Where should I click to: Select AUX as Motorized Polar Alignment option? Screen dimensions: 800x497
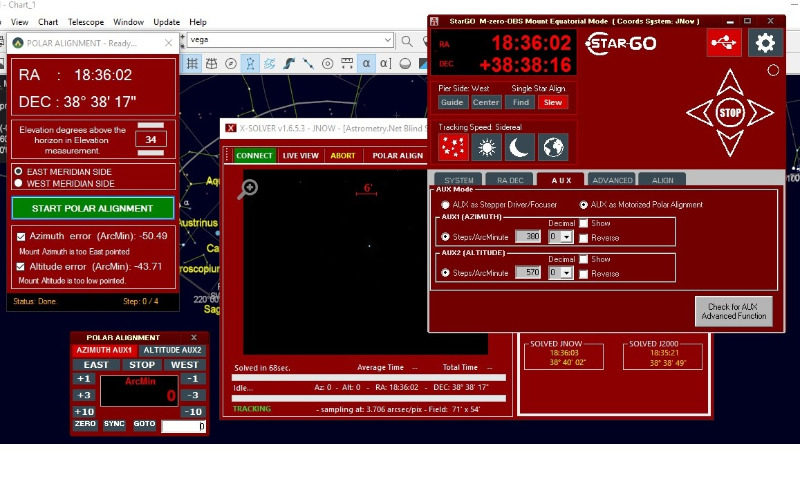point(584,205)
